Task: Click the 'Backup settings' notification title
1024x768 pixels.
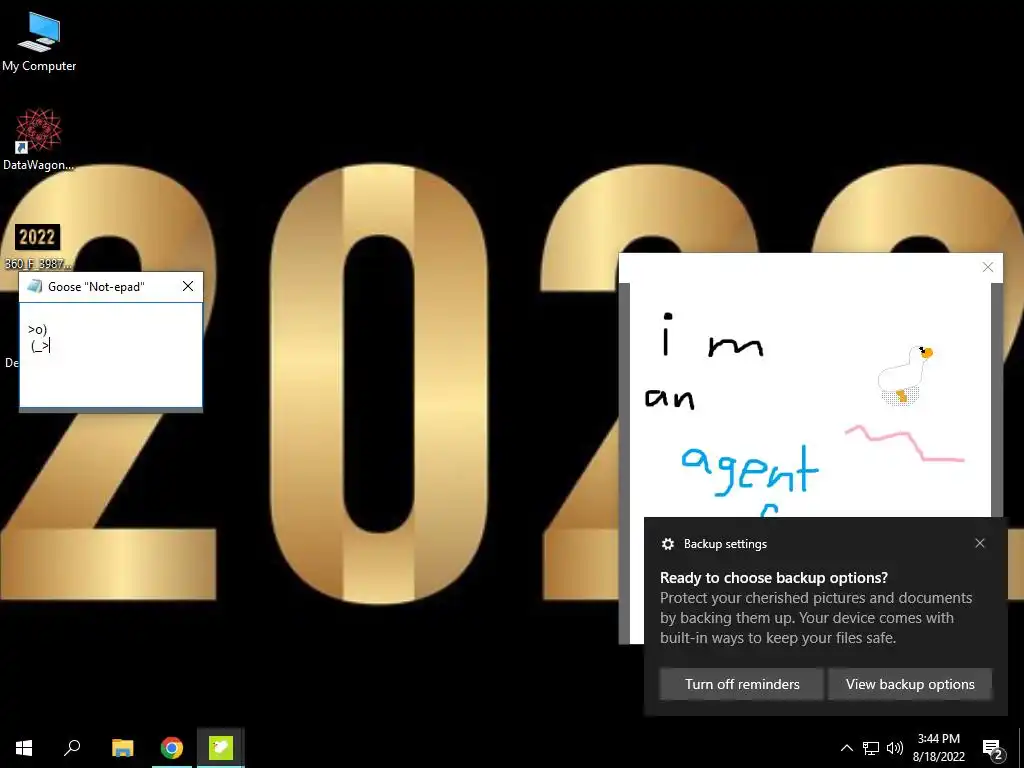Action: pyautogui.click(x=725, y=544)
